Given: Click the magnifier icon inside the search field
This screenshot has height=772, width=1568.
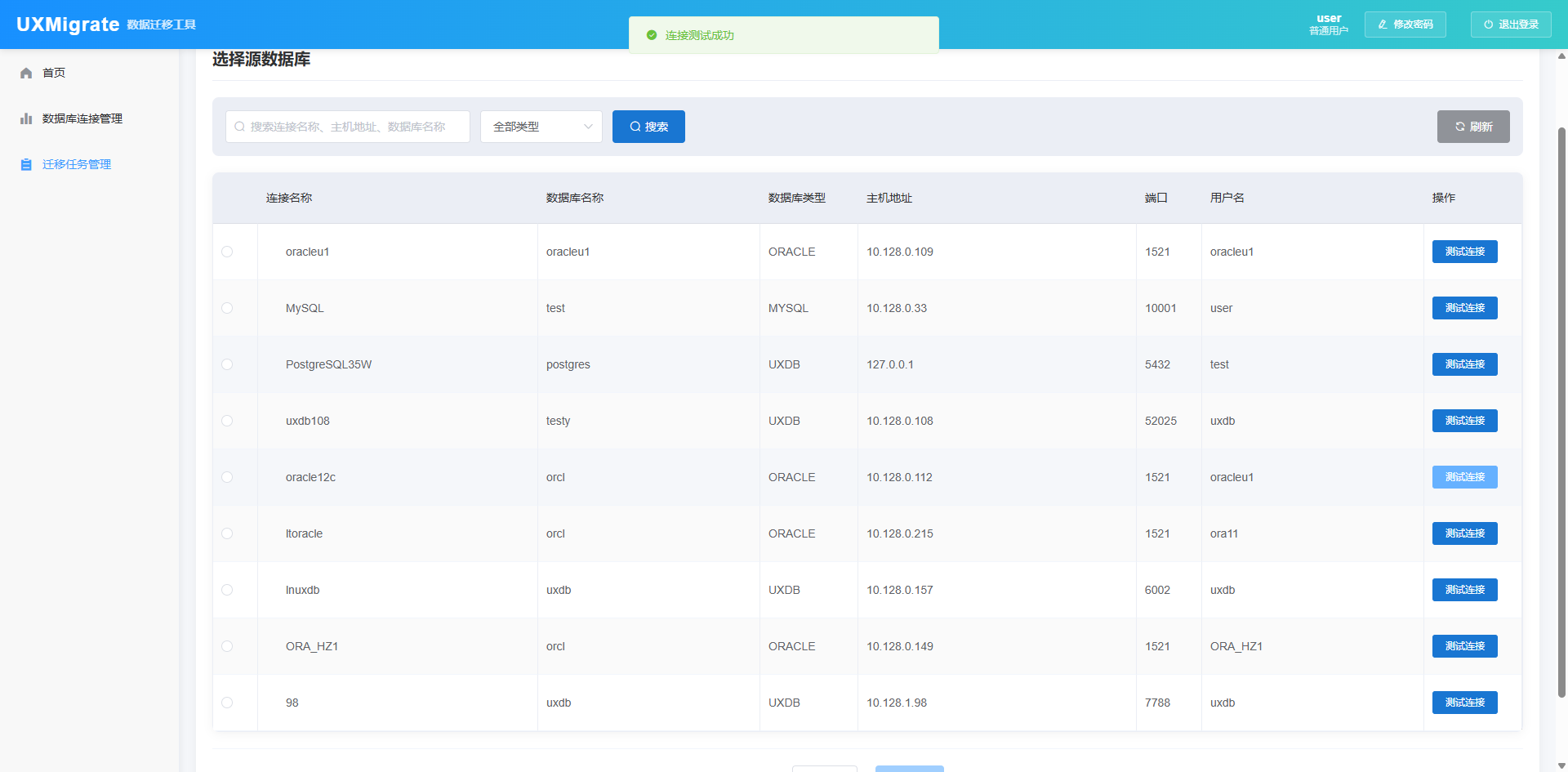Looking at the screenshot, I should (x=240, y=127).
